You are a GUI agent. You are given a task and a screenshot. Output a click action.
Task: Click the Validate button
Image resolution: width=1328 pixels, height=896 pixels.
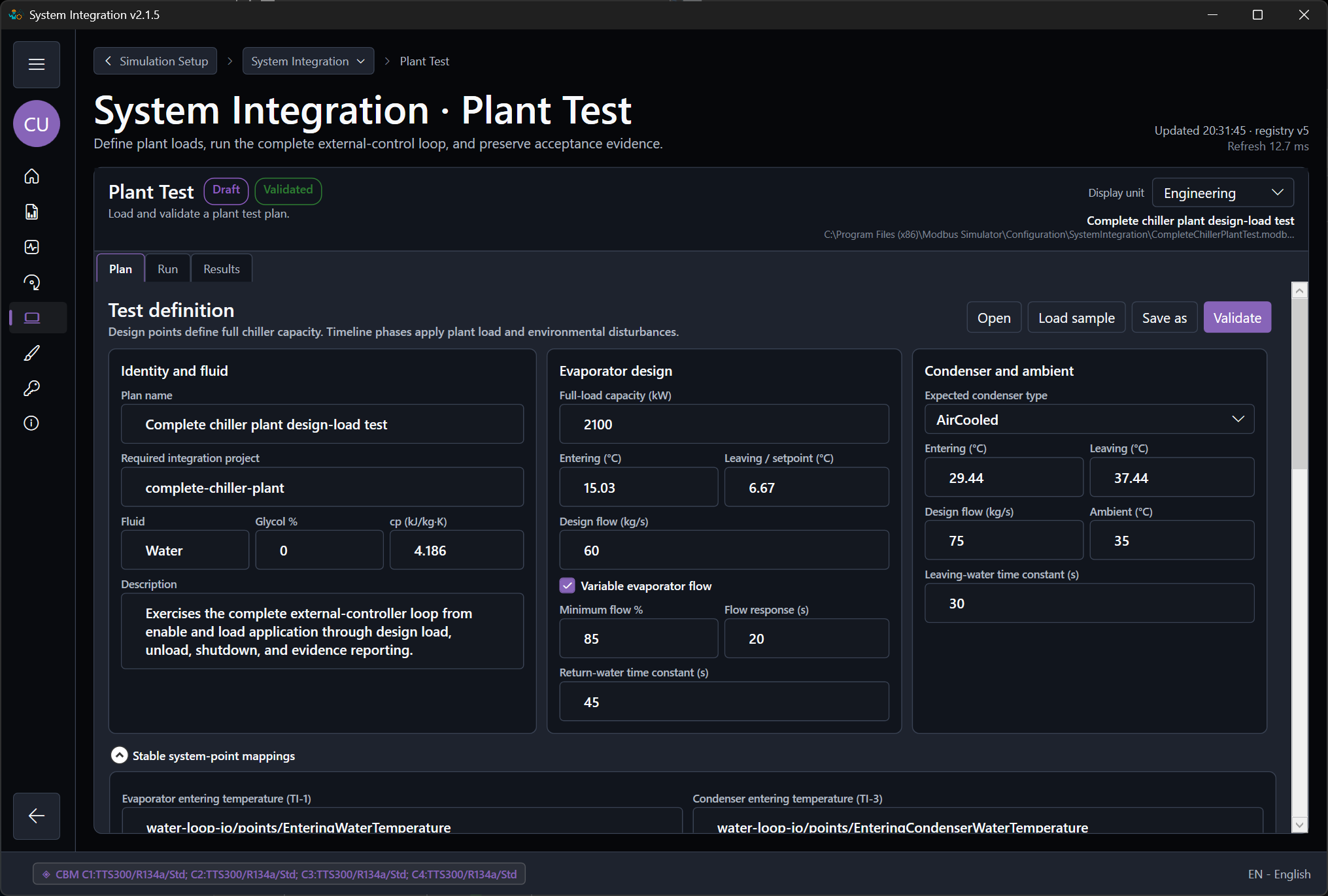click(1237, 318)
